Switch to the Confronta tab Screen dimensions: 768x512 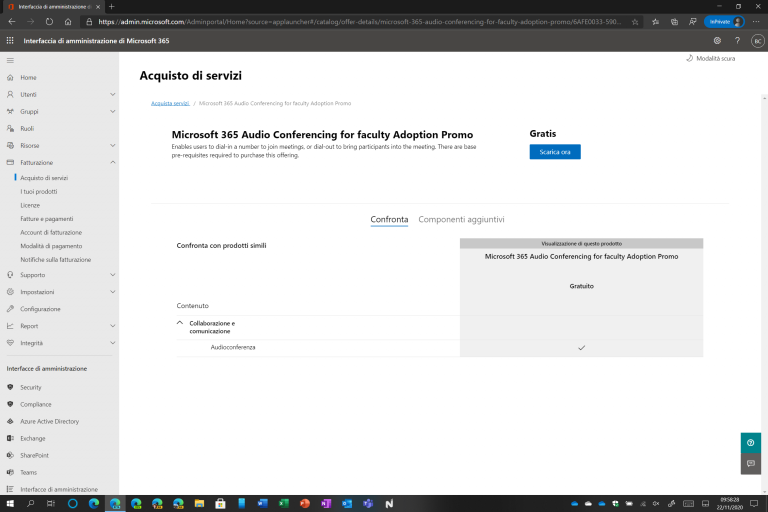click(389, 219)
